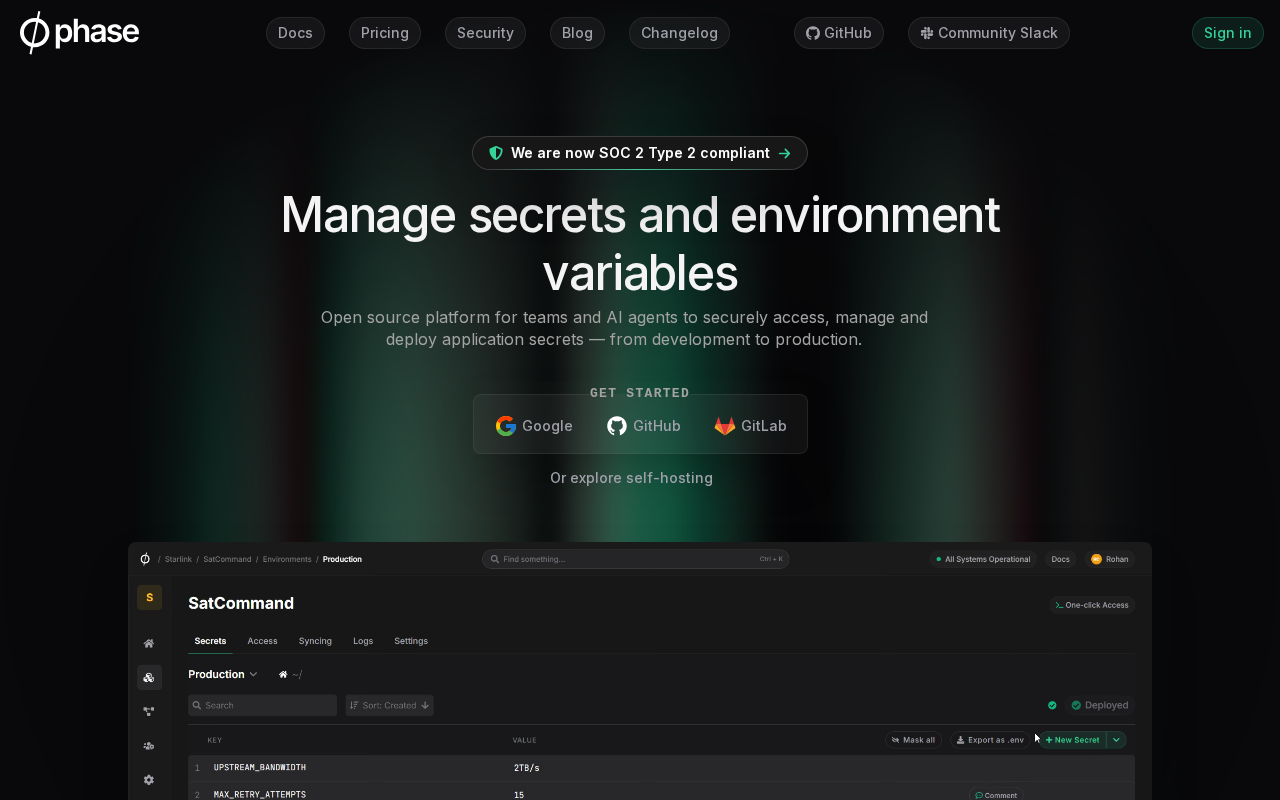Open the settings gear in the demo sidebar

pos(149,780)
